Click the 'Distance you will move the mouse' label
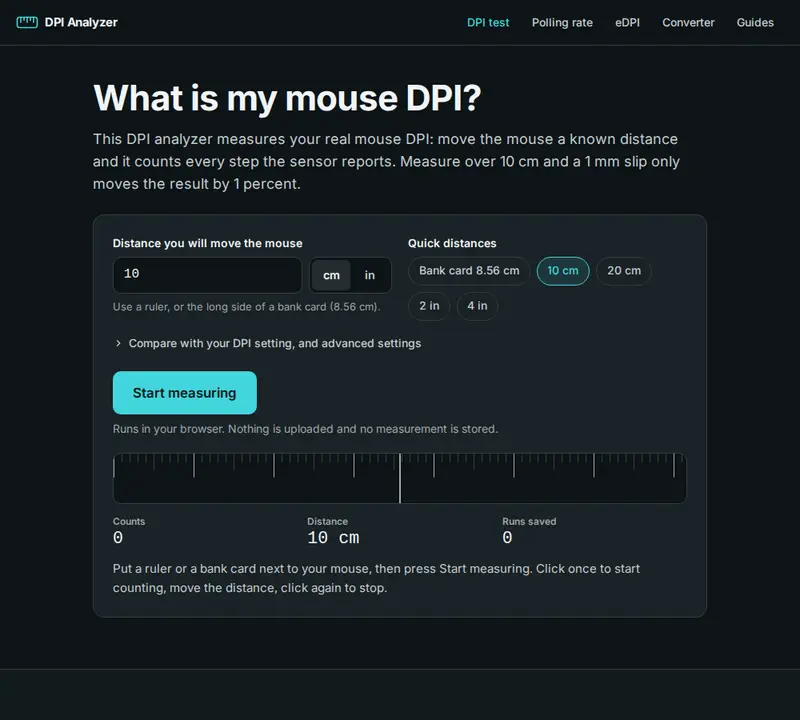This screenshot has width=800, height=720. point(208,243)
